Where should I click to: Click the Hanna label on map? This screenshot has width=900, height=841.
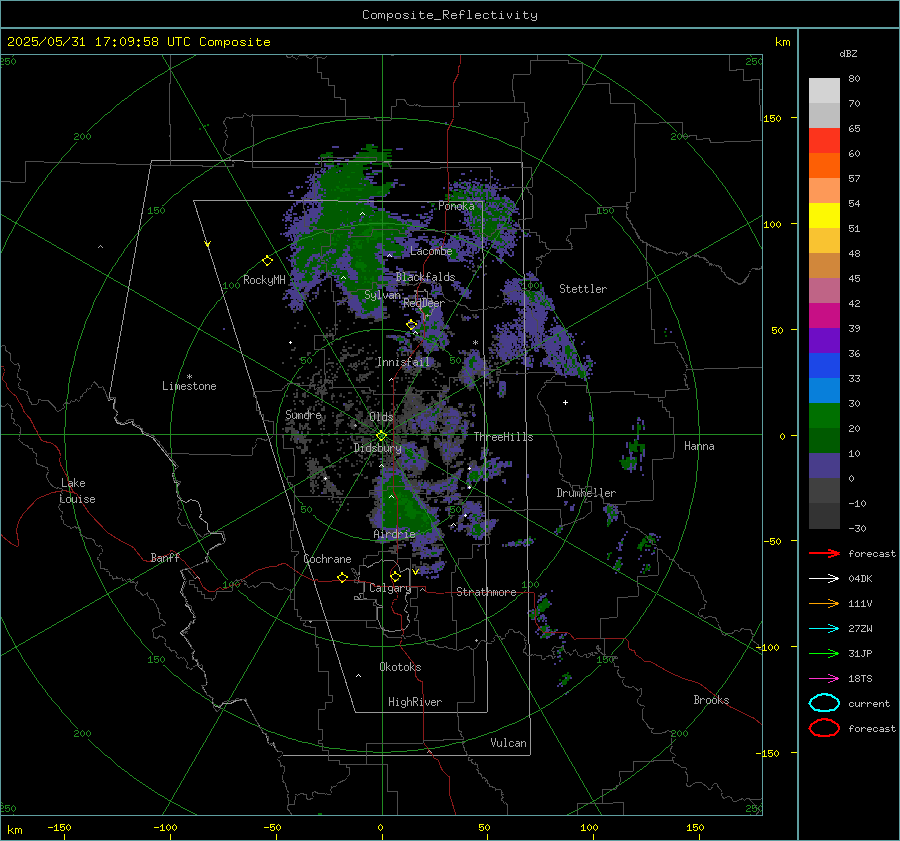coord(699,446)
